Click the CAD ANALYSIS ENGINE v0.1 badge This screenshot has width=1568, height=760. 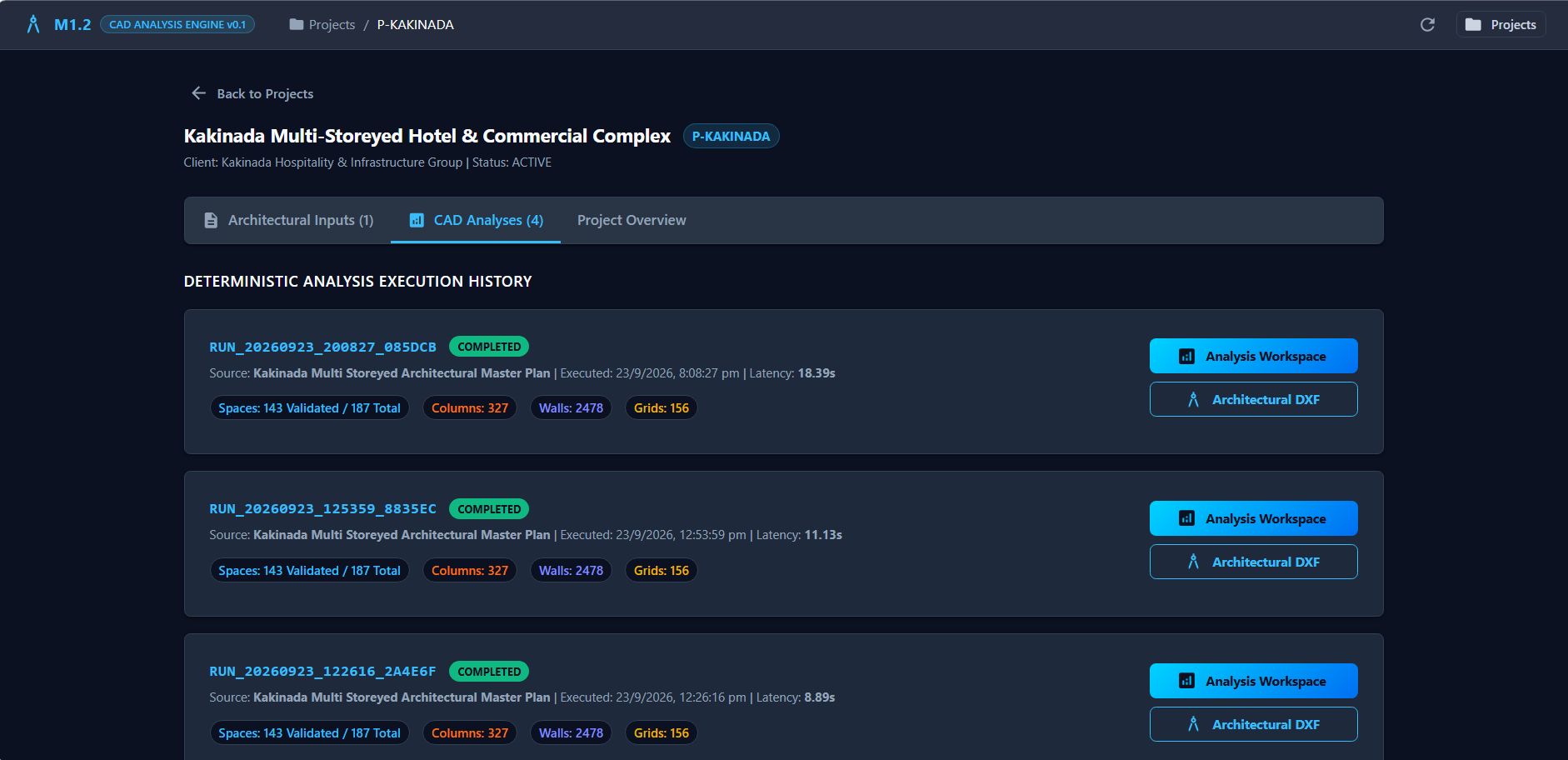(x=177, y=24)
